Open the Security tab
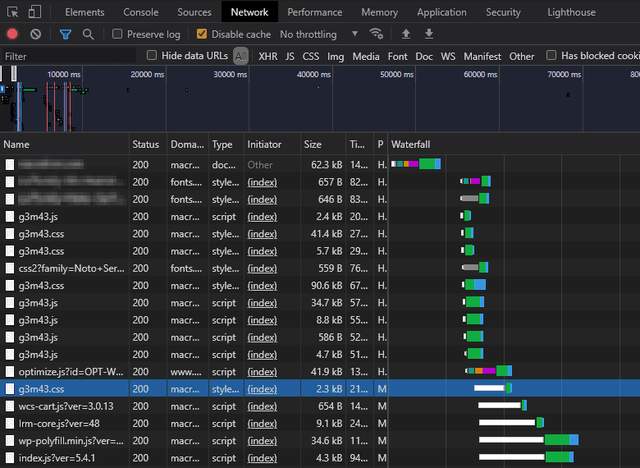 503,13
